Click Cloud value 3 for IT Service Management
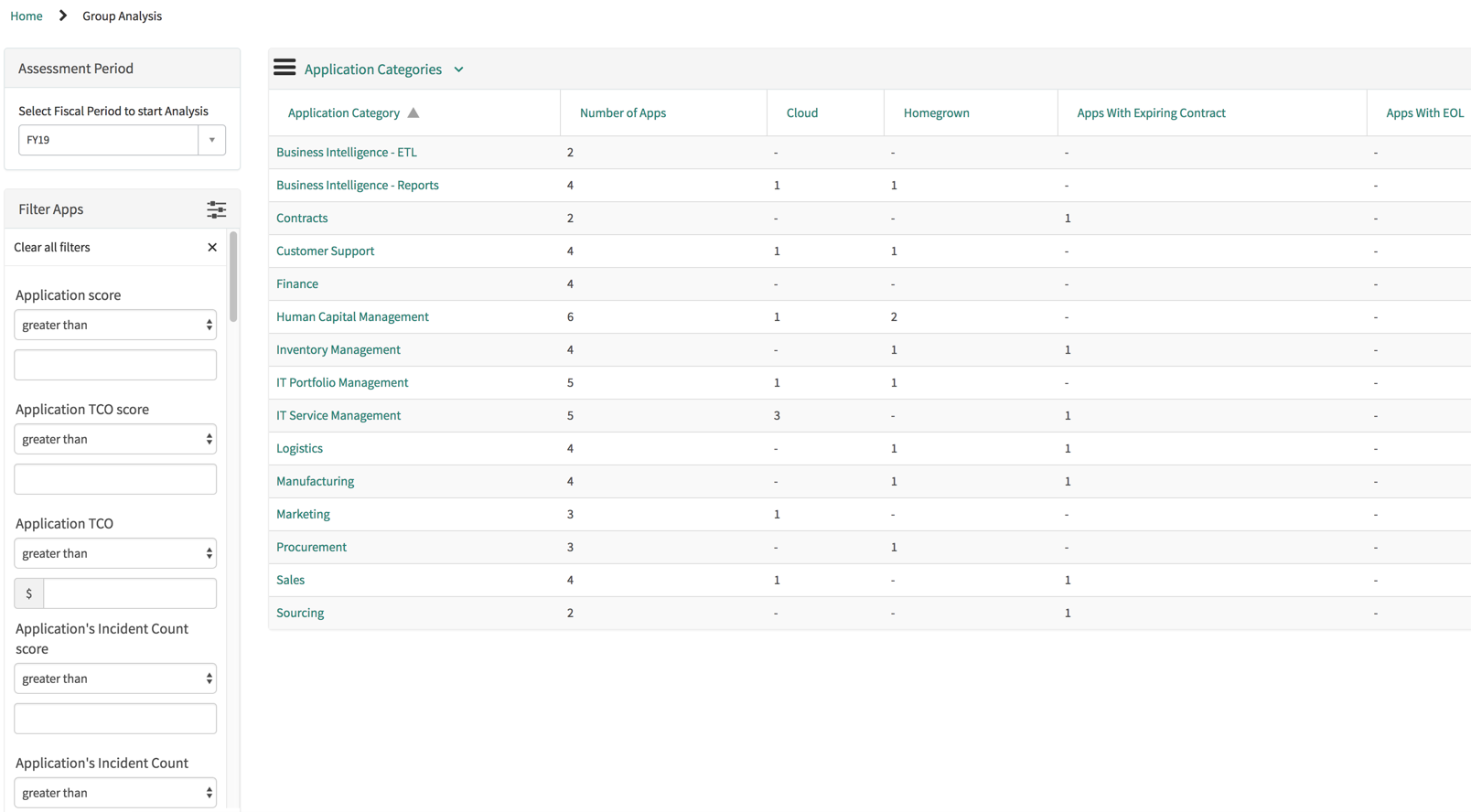Image resolution: width=1471 pixels, height=812 pixels. (777, 416)
